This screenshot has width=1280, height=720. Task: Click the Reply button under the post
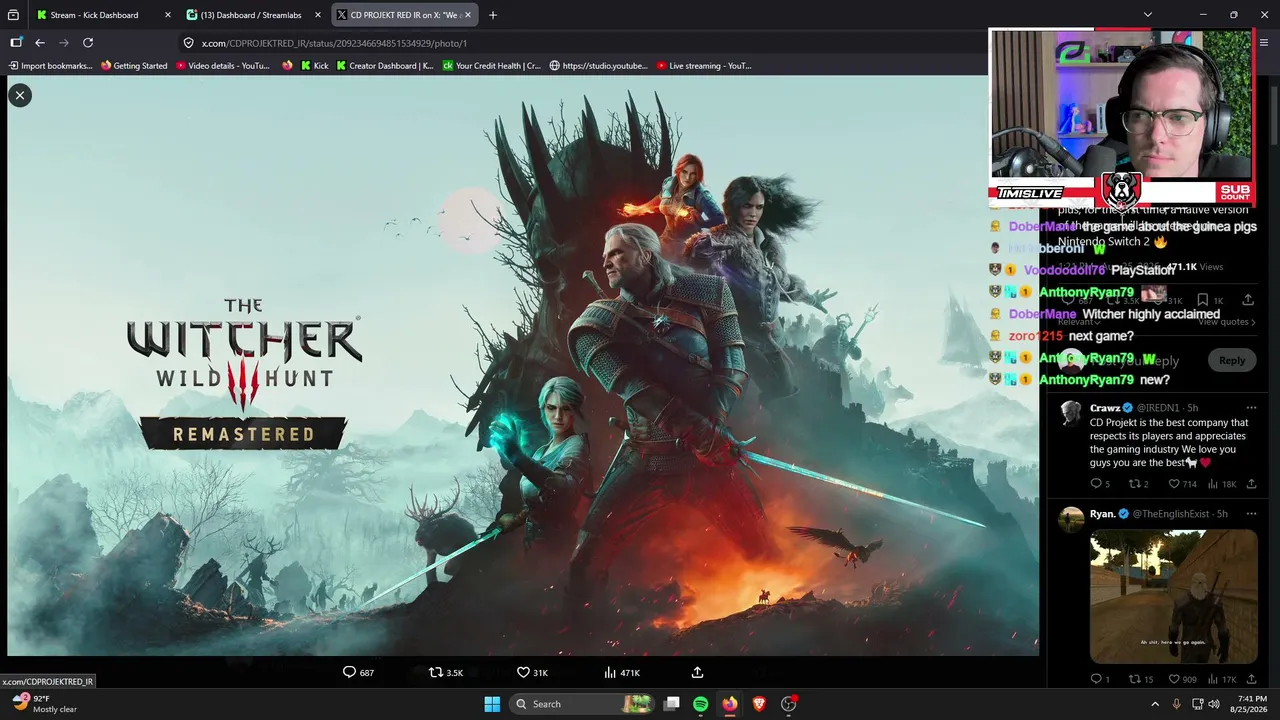tap(1232, 360)
